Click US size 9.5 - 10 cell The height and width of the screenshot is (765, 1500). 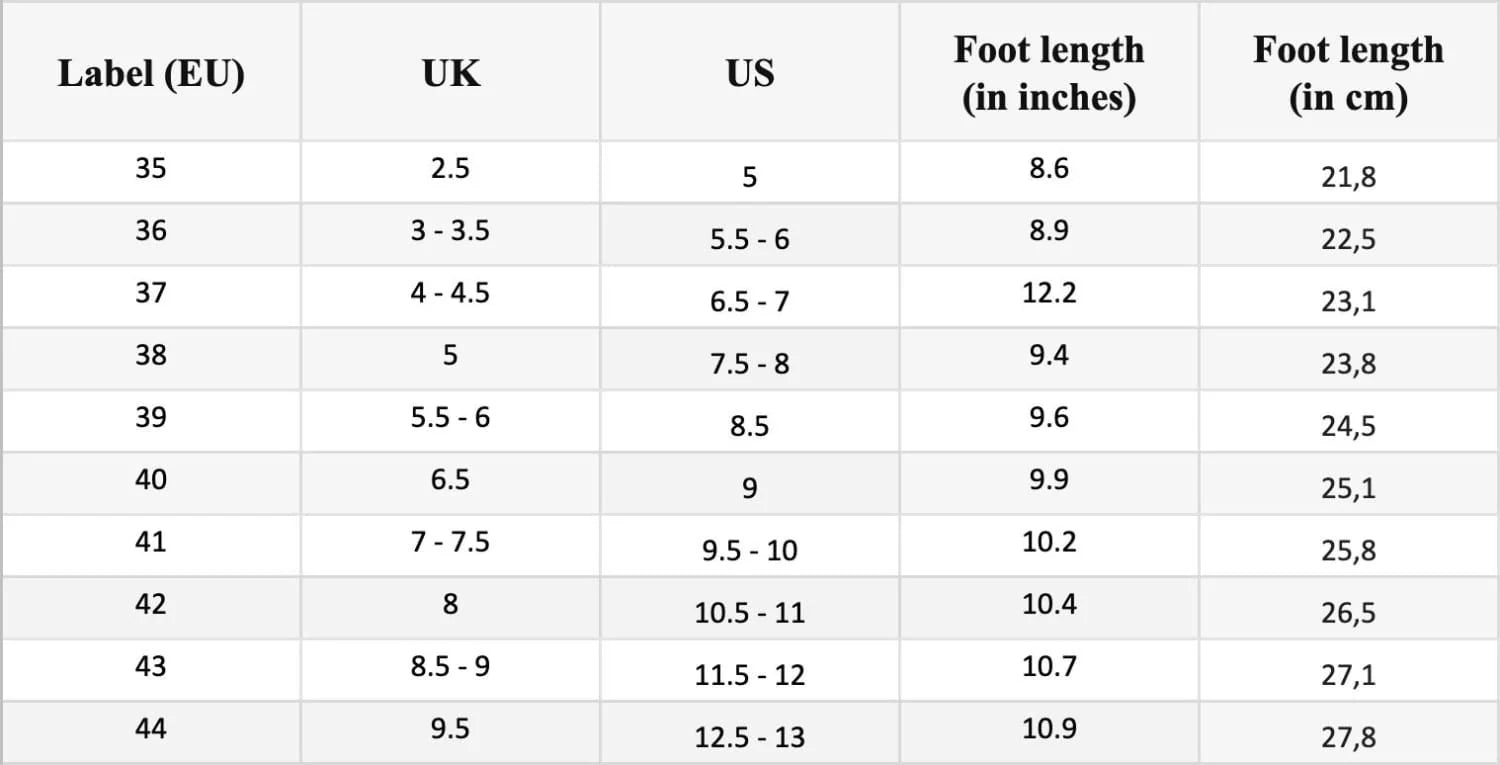(750, 550)
